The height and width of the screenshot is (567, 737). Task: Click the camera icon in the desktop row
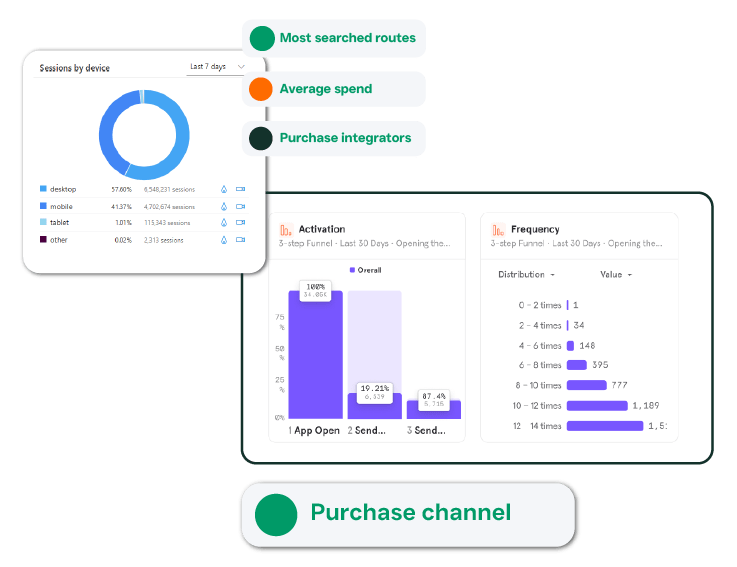[x=240, y=189]
